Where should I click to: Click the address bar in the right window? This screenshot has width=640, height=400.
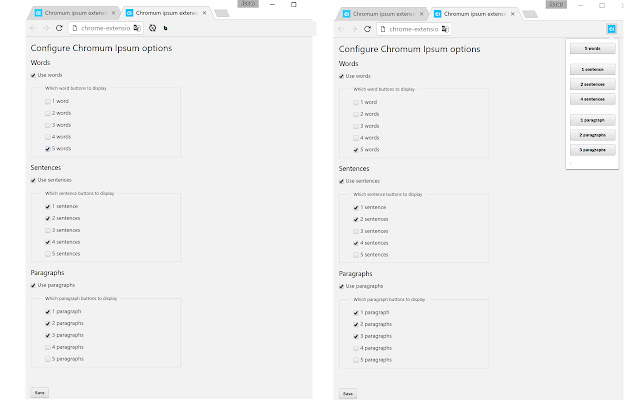[414, 29]
